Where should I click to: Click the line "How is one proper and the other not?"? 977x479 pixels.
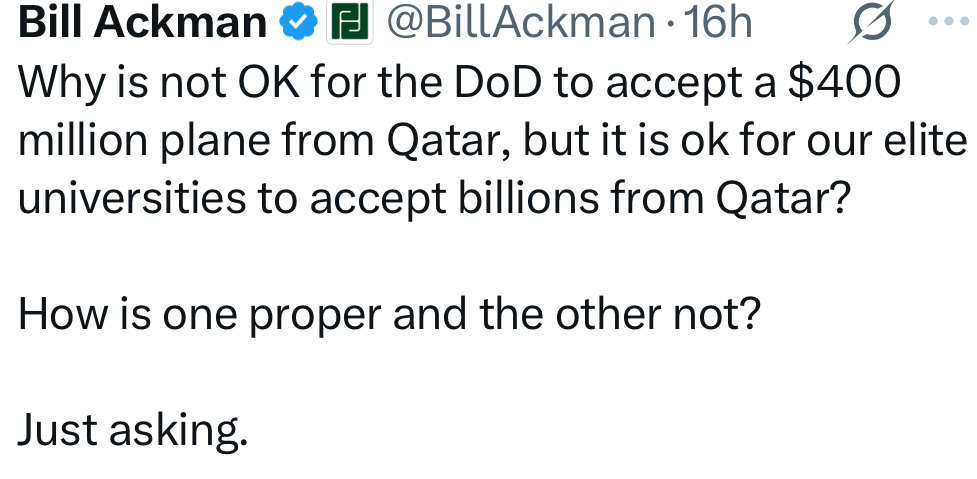[x=389, y=315]
